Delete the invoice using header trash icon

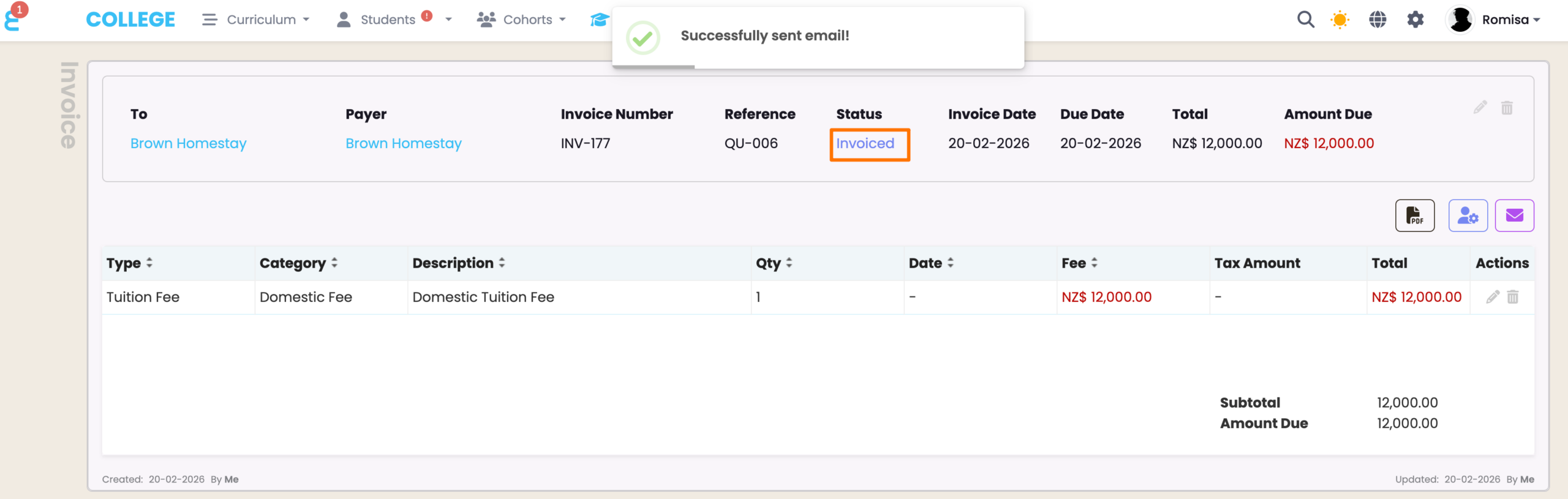[x=1507, y=108]
